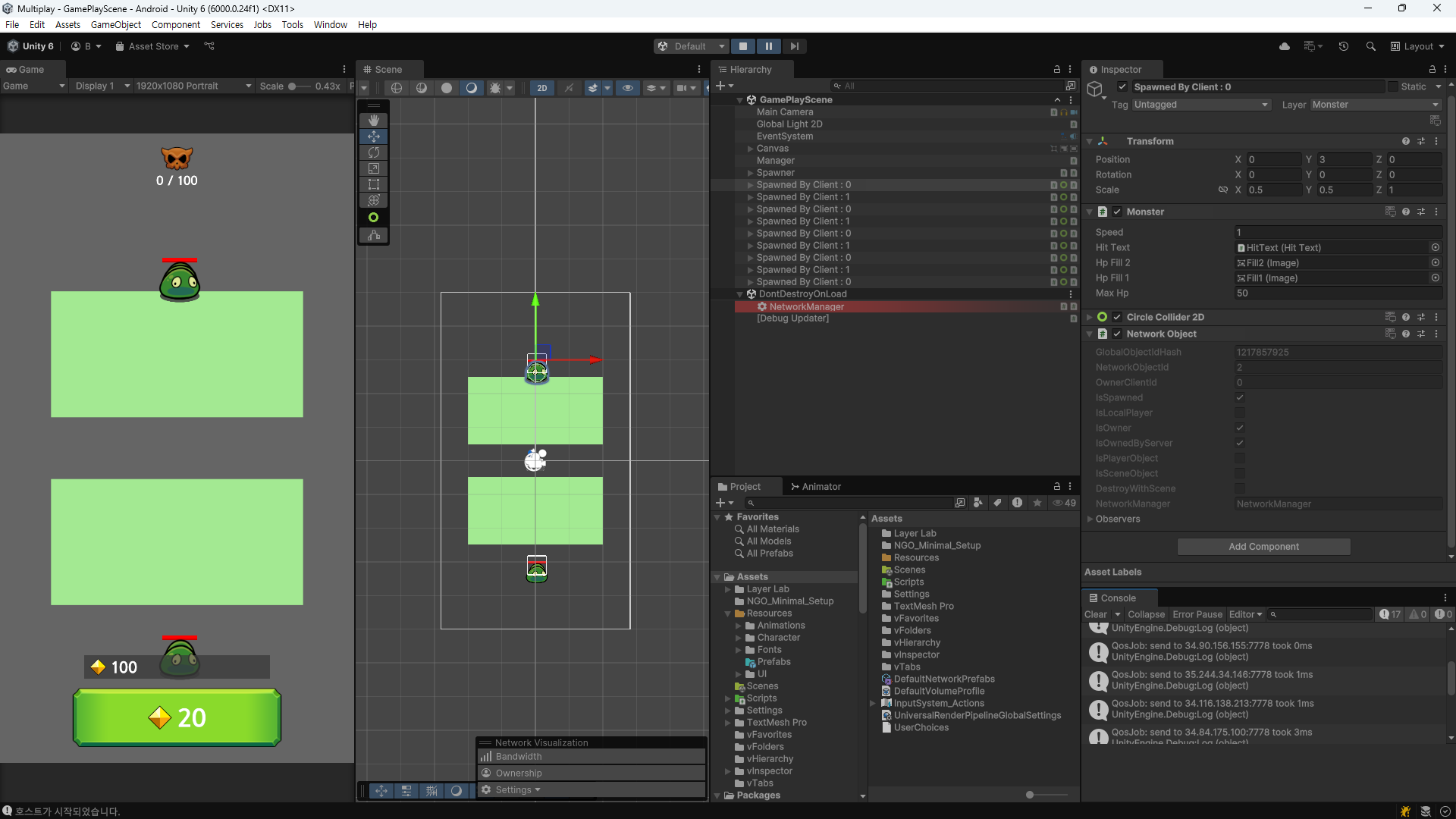Screen dimensions: 1456x819
Task: Toggle the active checkbox for Spawned By Client object
Action: tap(1122, 87)
